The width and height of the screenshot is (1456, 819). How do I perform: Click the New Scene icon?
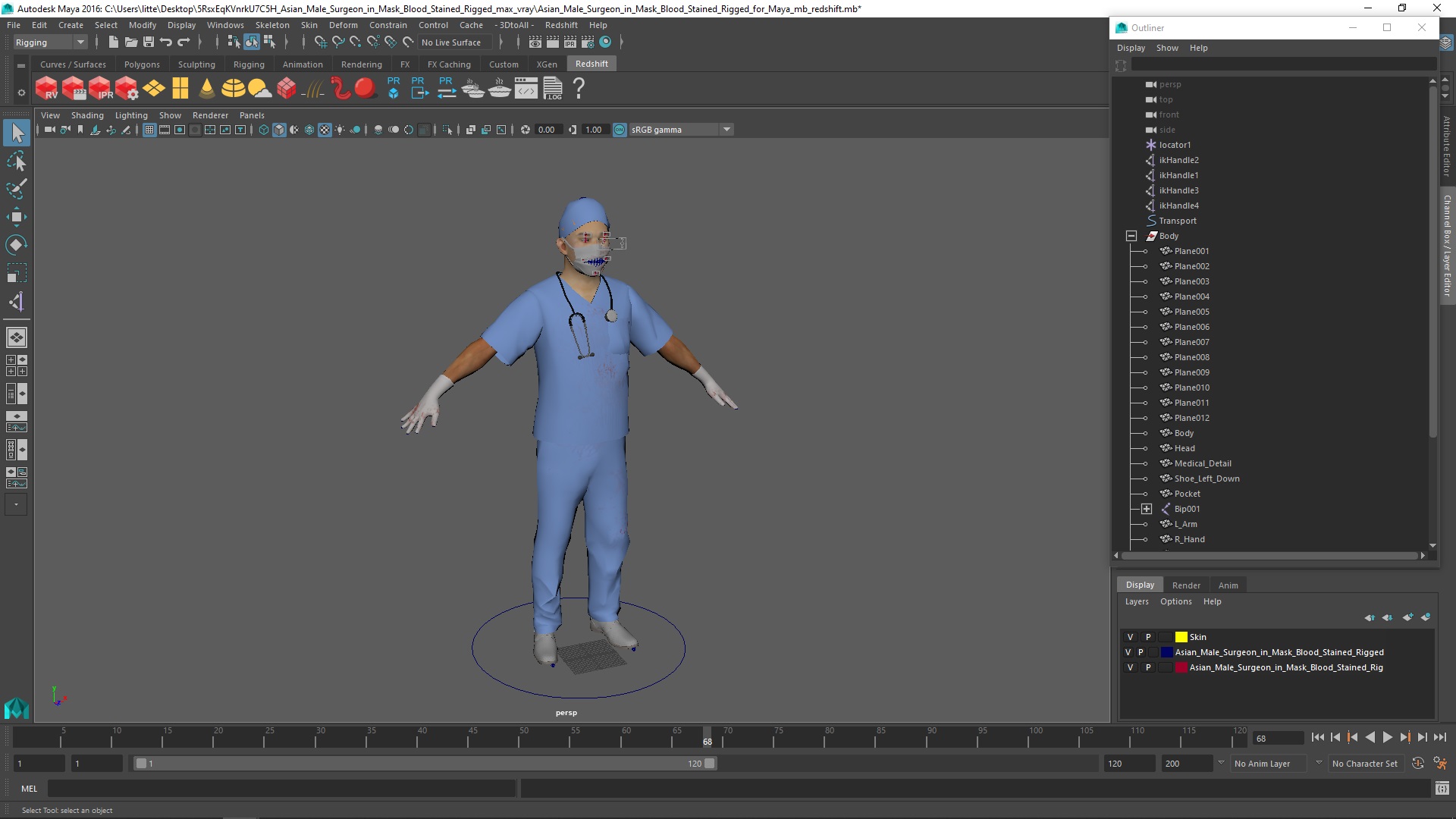click(x=113, y=42)
